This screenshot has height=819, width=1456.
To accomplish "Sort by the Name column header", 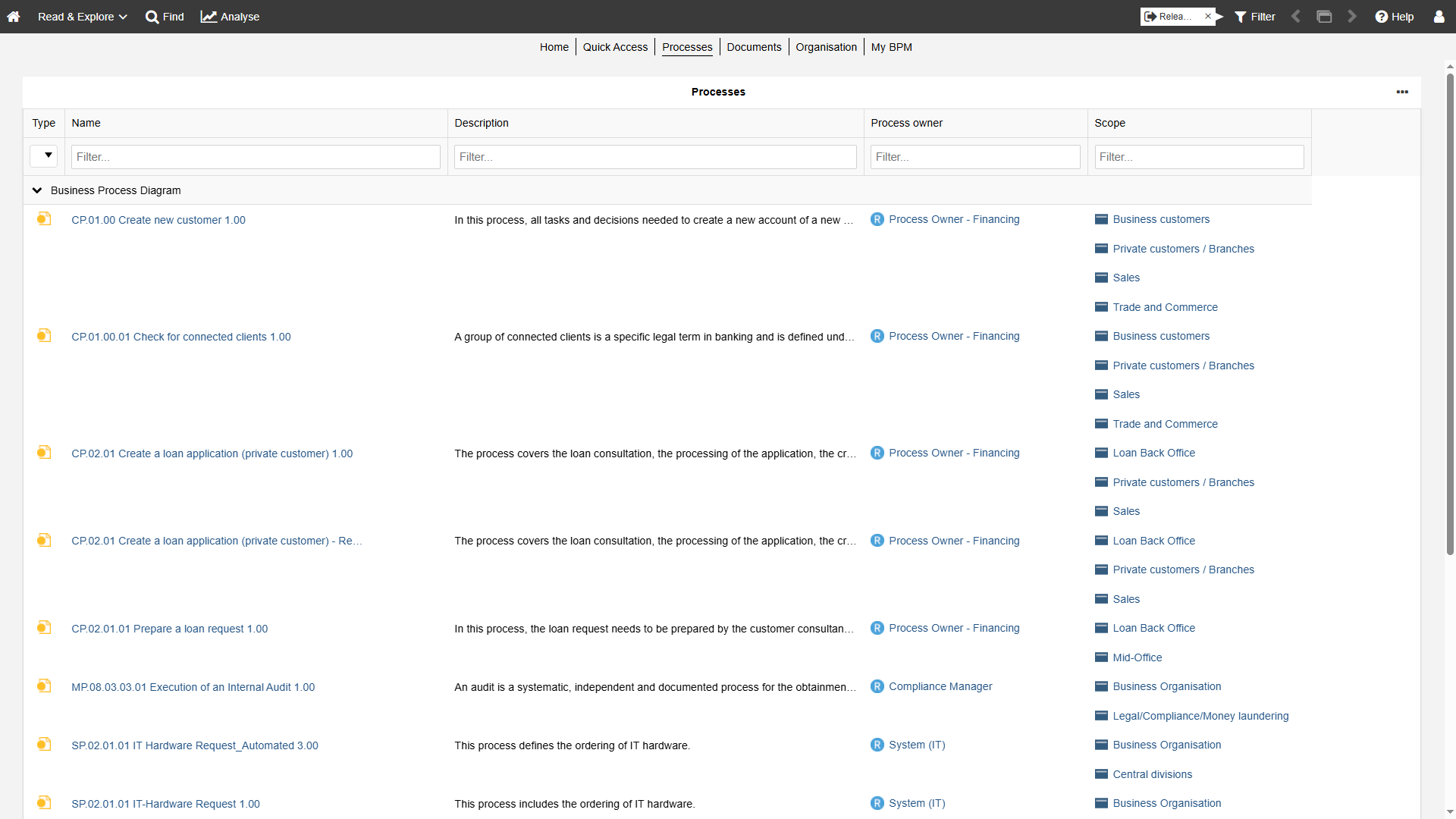I will (86, 123).
